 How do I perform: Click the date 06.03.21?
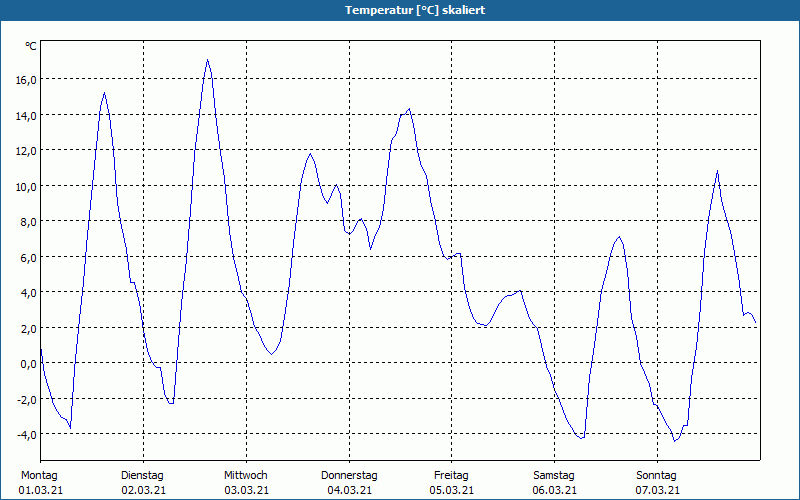(x=555, y=490)
